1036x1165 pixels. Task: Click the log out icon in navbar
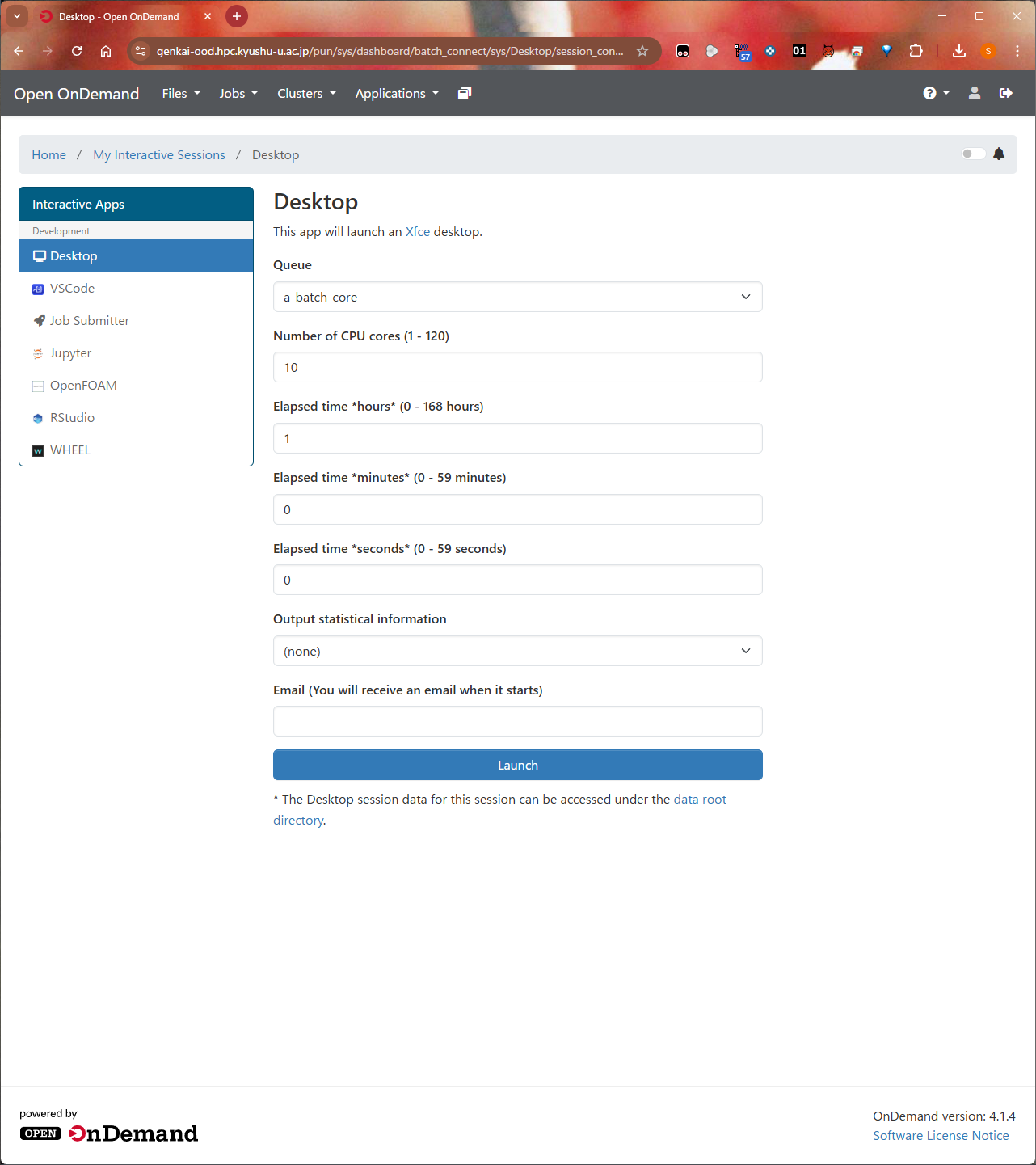point(1006,94)
